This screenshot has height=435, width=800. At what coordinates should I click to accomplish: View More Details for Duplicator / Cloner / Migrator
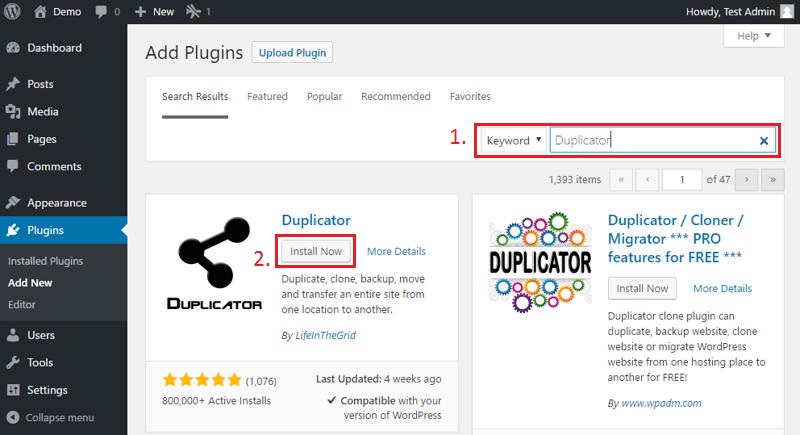point(722,289)
